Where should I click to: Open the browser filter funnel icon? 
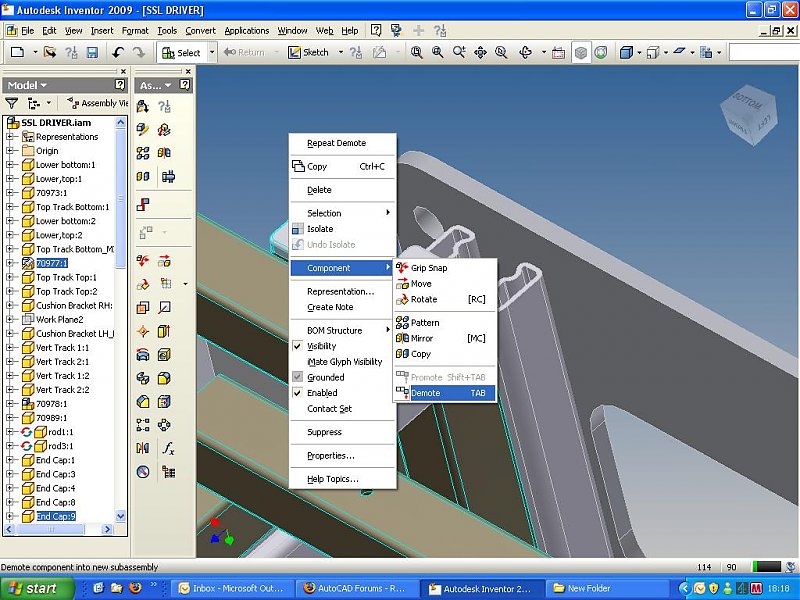(x=12, y=104)
